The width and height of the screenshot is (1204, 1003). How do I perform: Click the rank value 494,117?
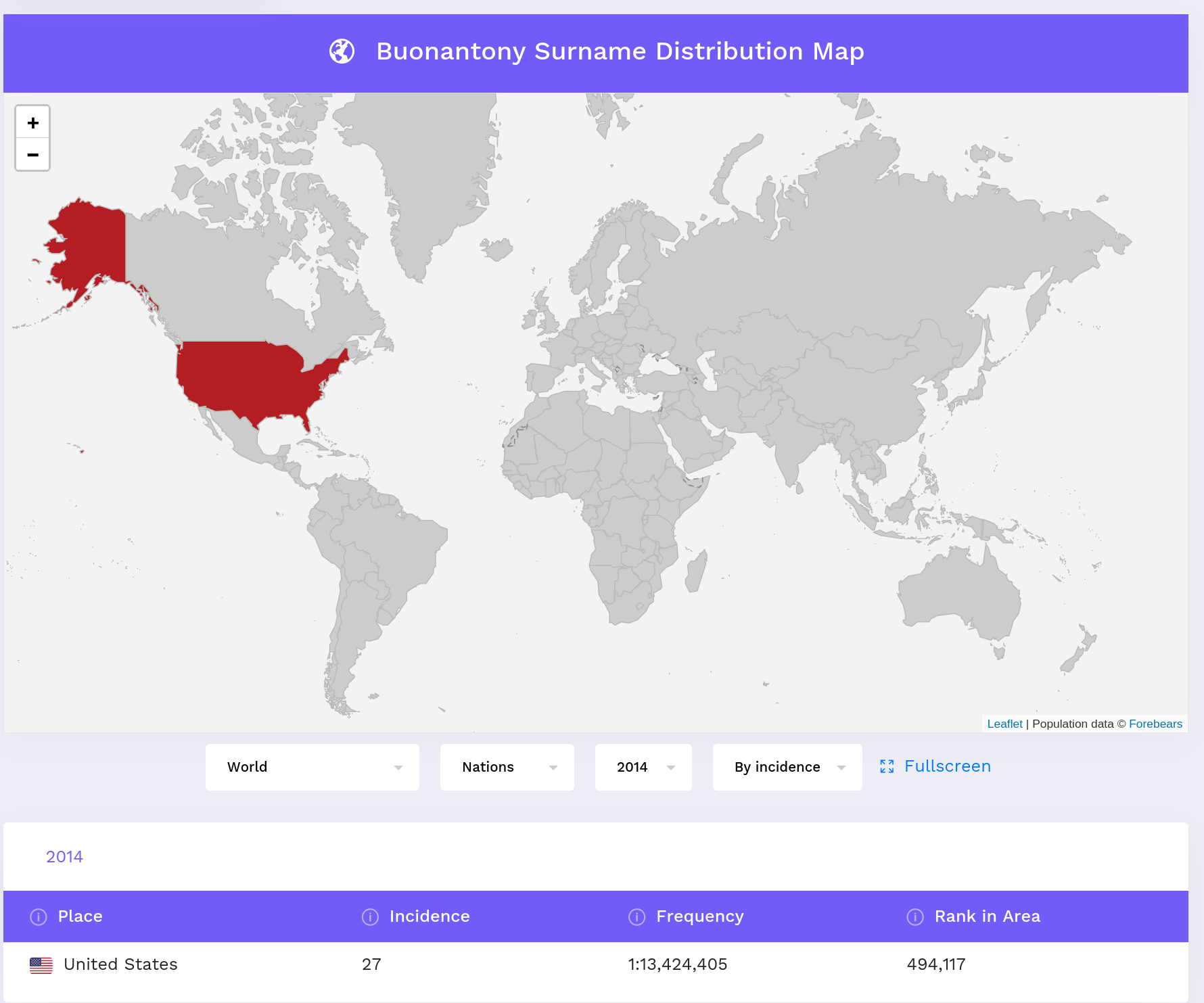click(x=936, y=964)
